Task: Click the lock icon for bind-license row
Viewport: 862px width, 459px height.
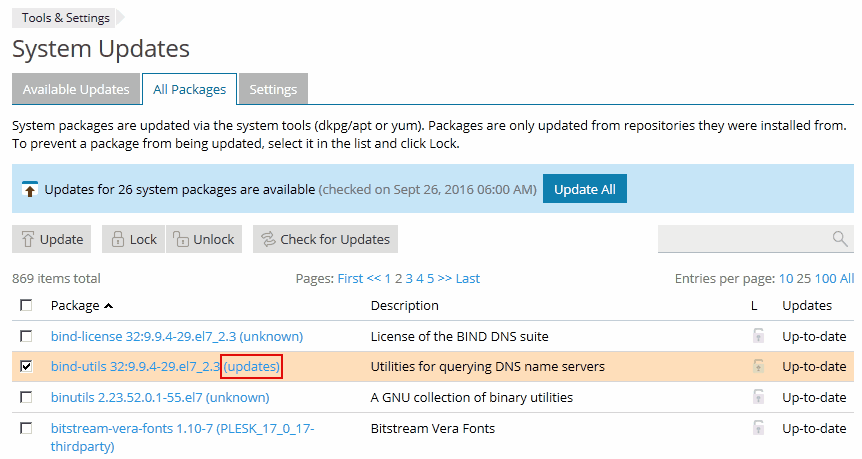Action: (x=759, y=336)
